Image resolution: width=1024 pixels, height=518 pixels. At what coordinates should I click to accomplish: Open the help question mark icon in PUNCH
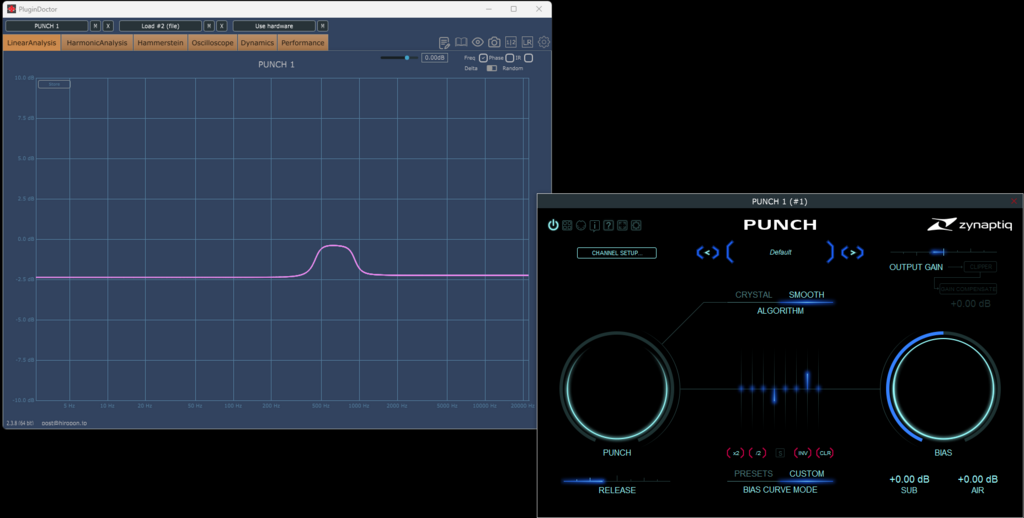click(608, 225)
